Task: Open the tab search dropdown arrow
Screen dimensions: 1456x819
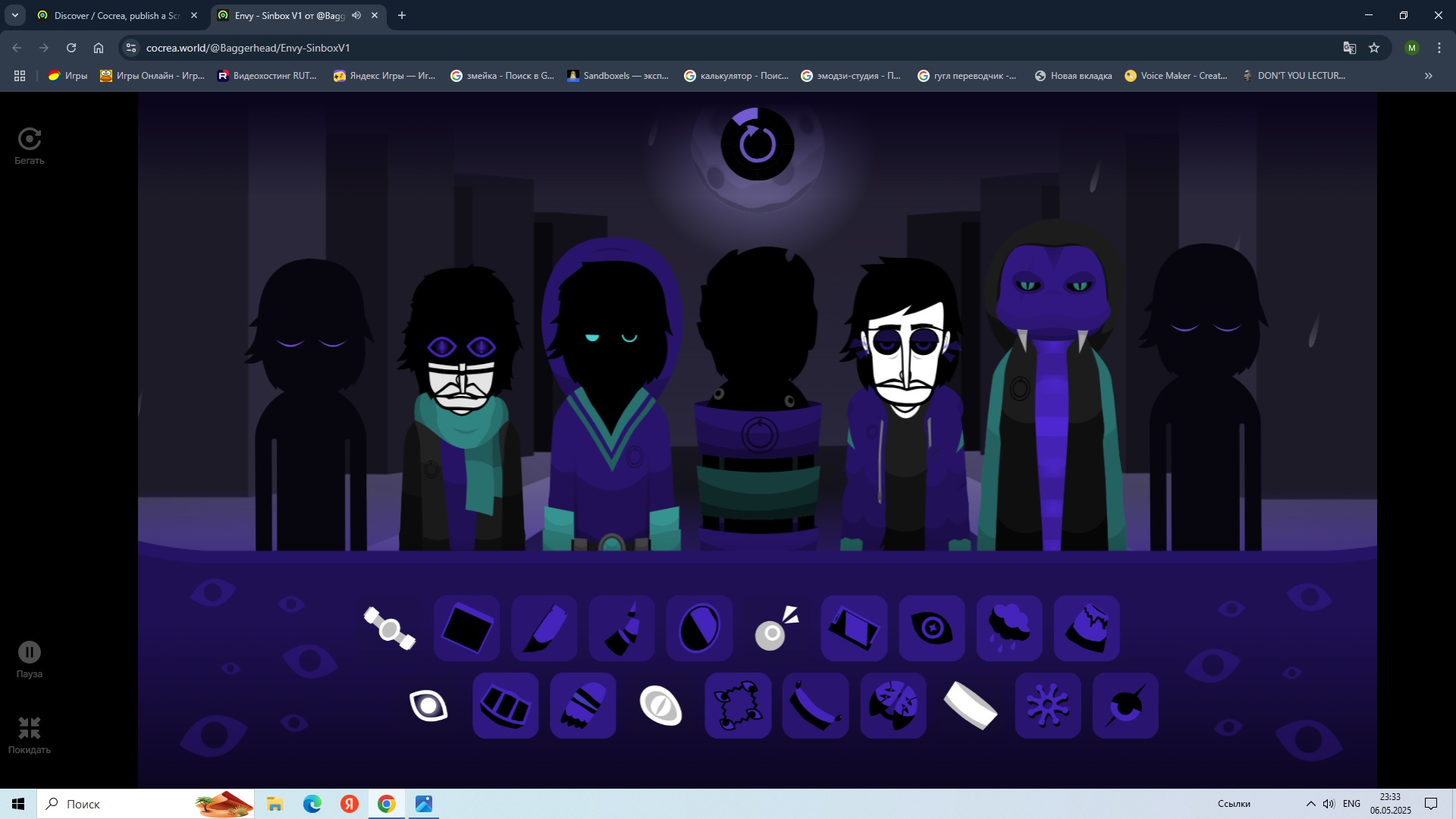Action: coord(14,15)
